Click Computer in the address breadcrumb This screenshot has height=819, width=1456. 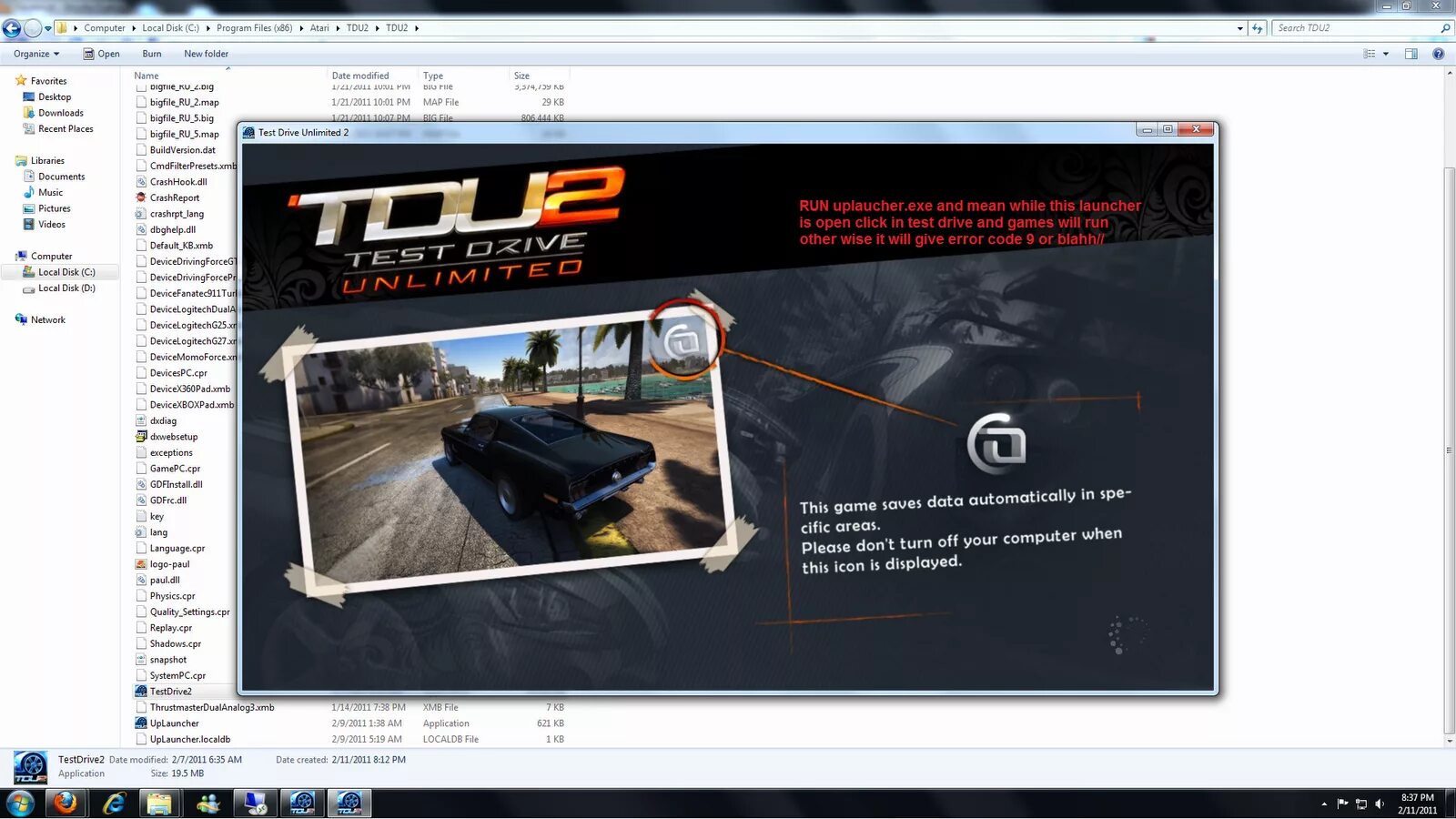point(105,28)
